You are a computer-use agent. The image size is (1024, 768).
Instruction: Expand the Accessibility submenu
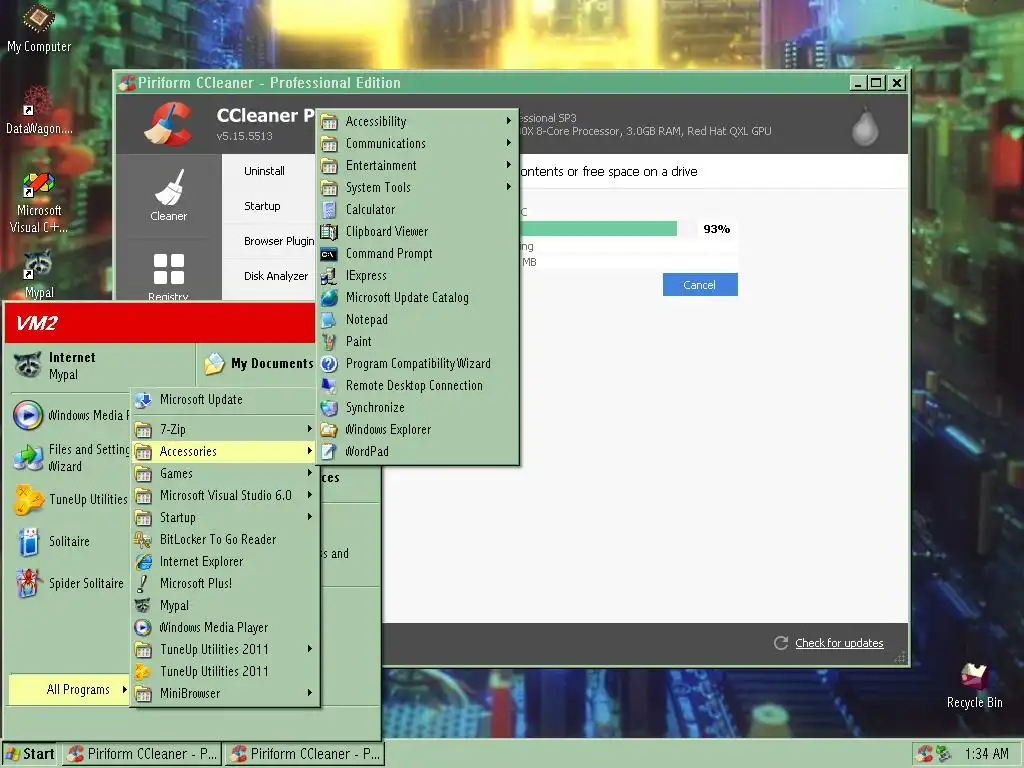point(417,121)
